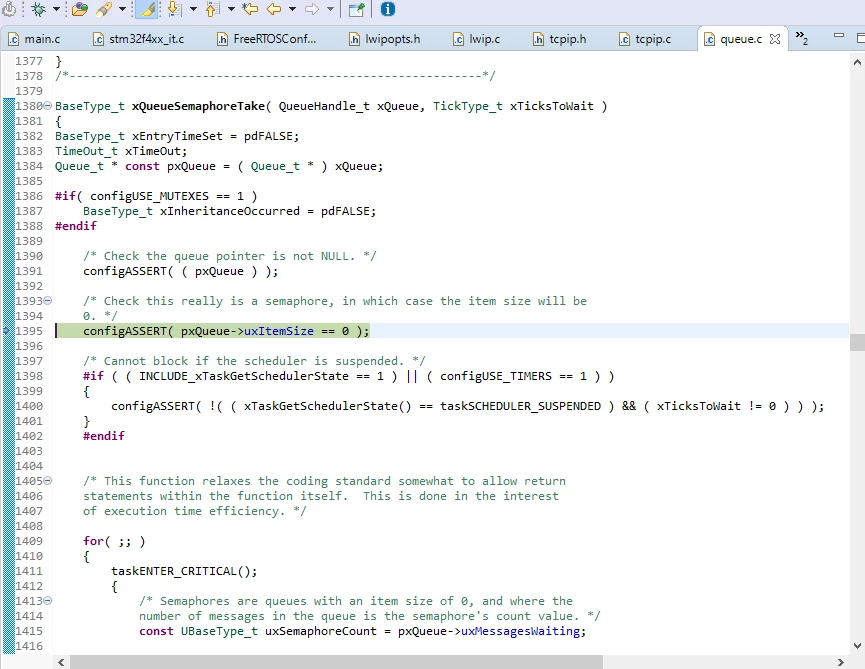Click the Pin Editor icon

point(357,9)
